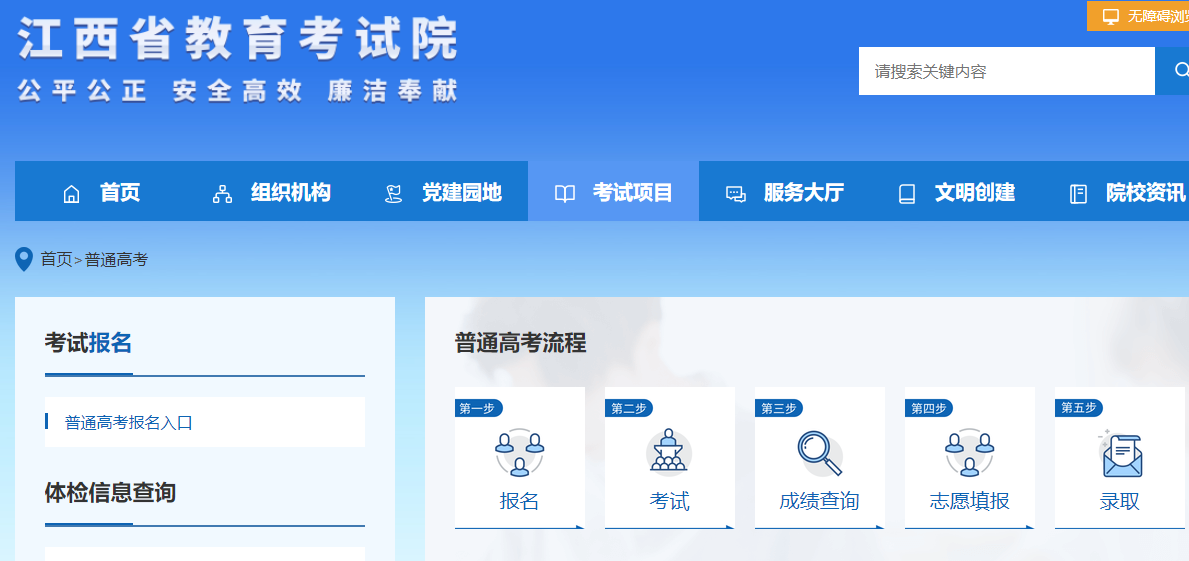This screenshot has height=561, width=1189.
Task: Click the flag icon beside 党建园地
Action: coord(394,194)
